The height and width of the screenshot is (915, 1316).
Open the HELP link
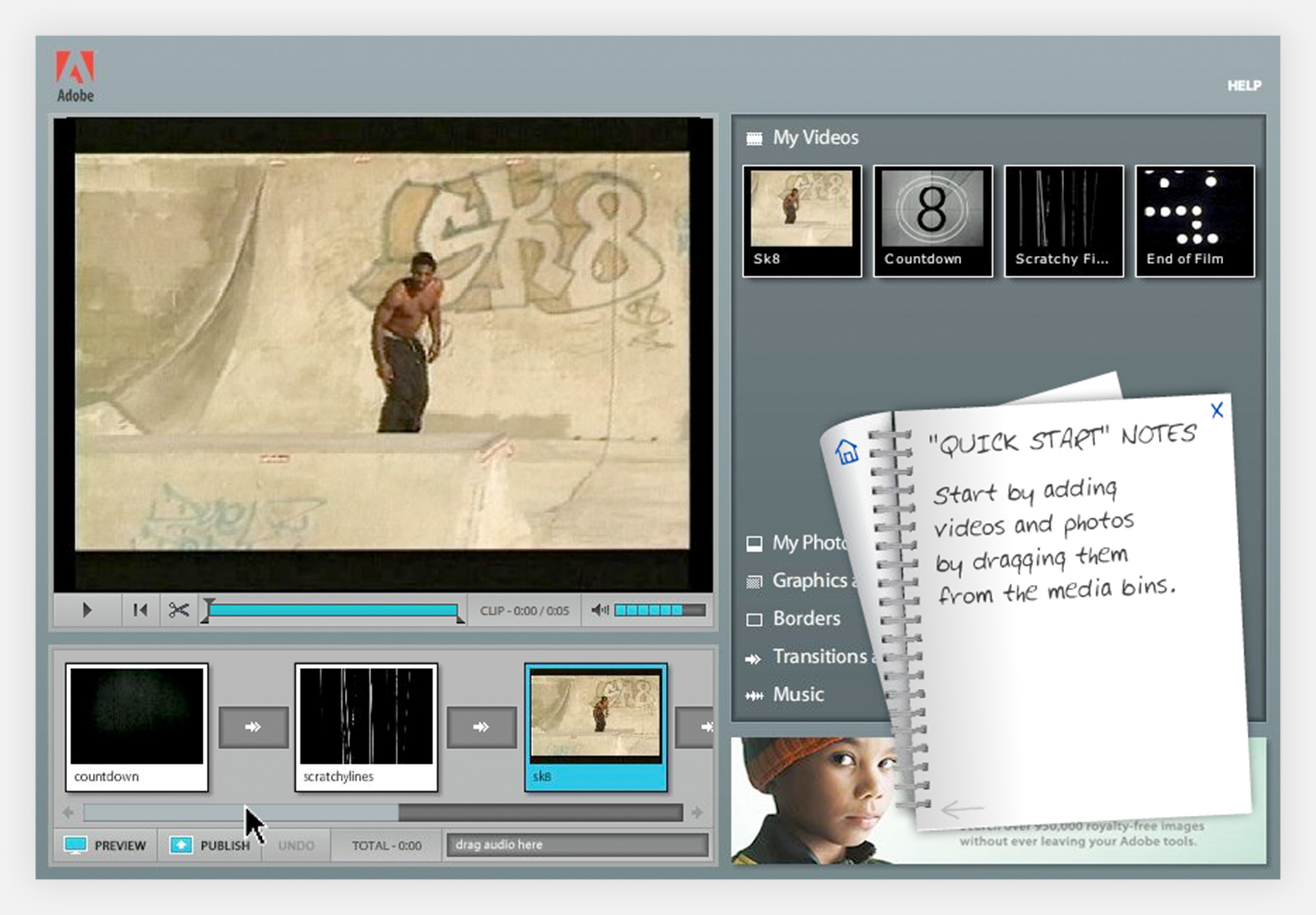click(1244, 86)
